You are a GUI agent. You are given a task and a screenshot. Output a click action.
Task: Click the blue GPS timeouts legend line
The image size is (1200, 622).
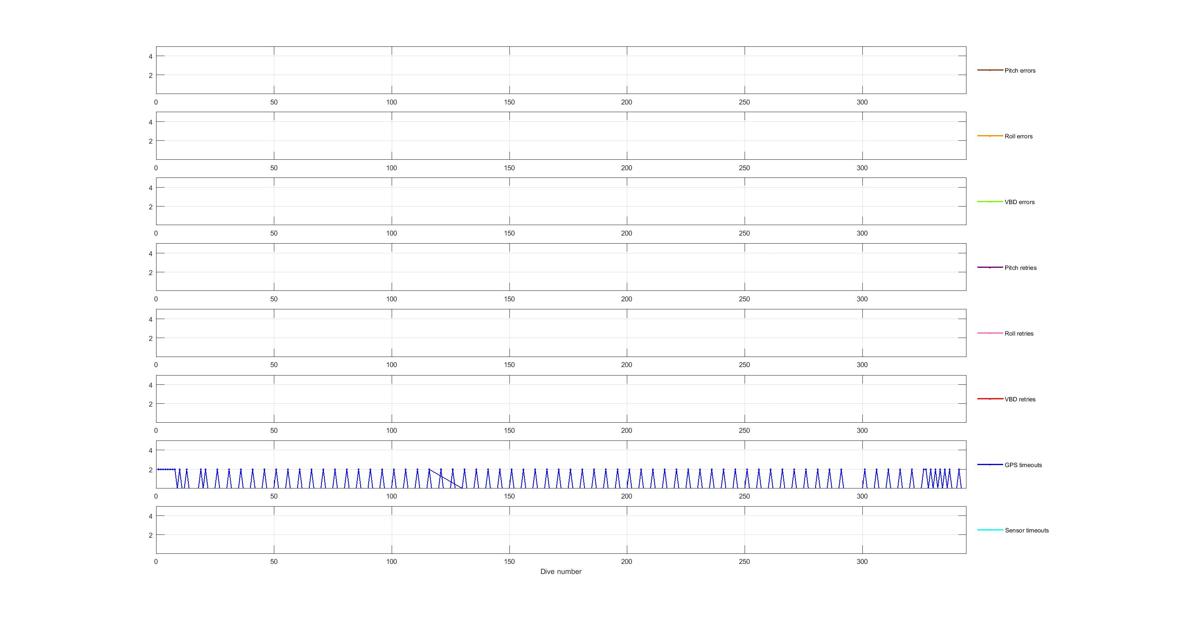coord(989,464)
